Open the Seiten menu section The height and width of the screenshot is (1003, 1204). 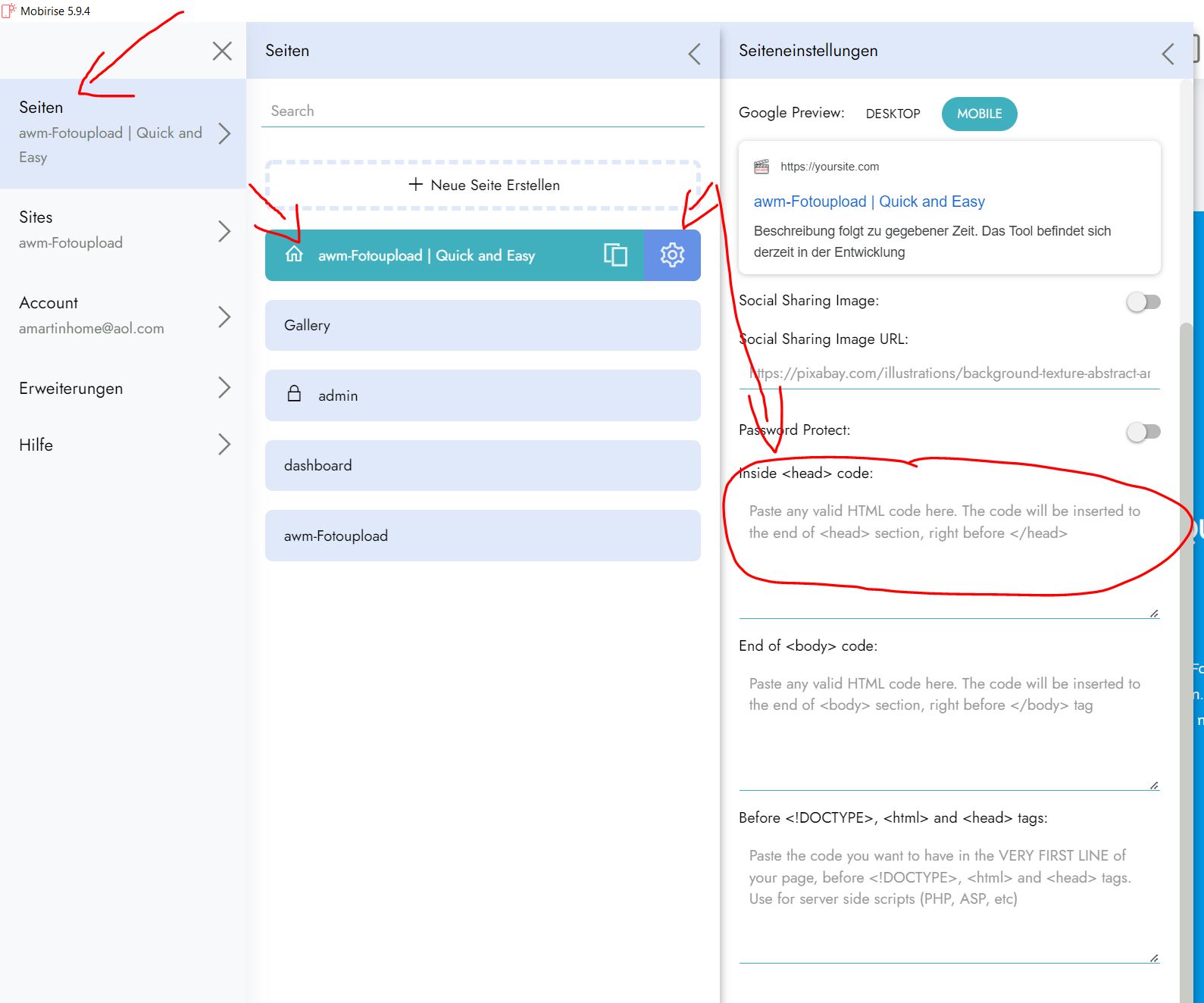[x=123, y=133]
